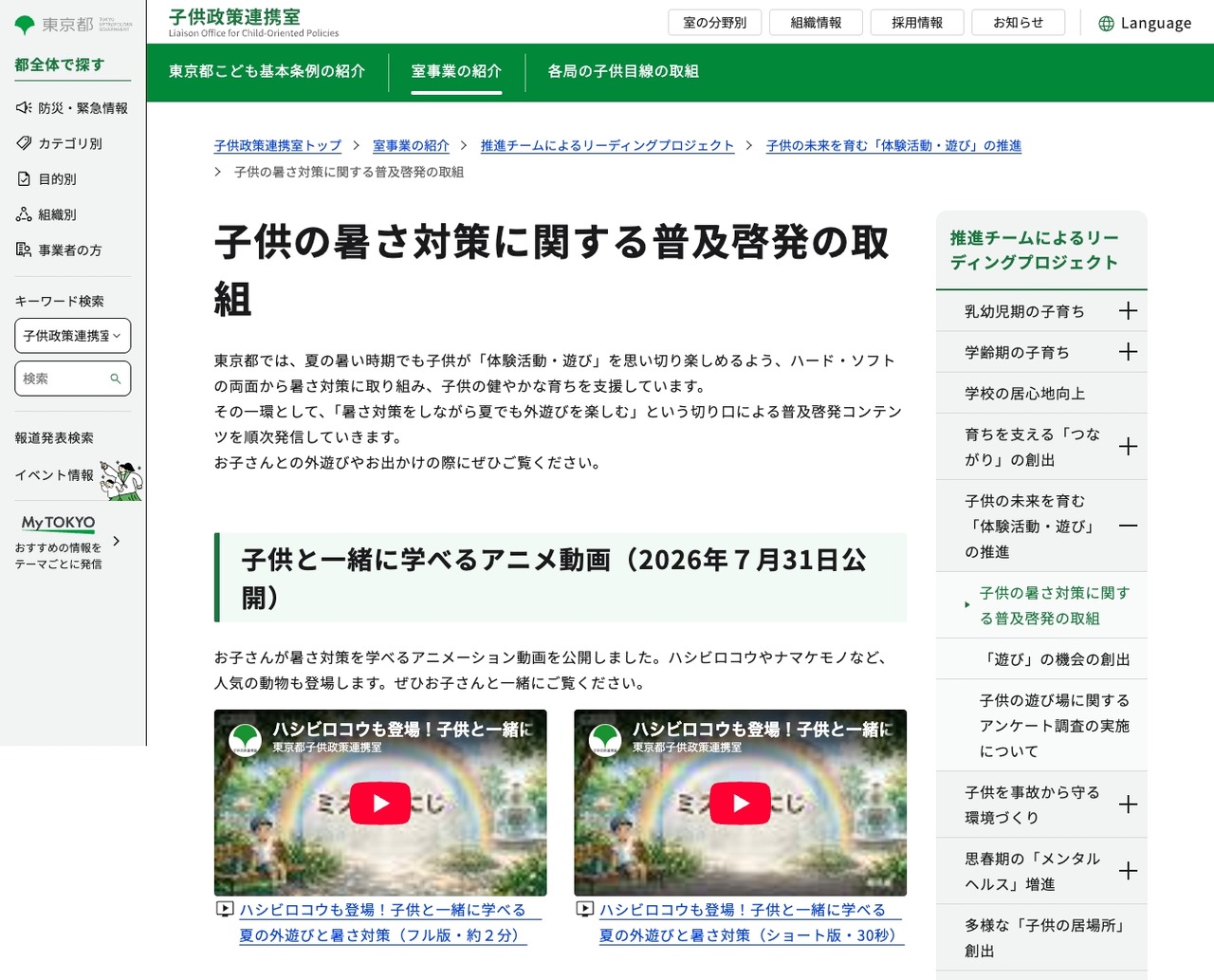
Task: Click the megaphone icon beside 防災・緊急情報
Action: point(24,107)
